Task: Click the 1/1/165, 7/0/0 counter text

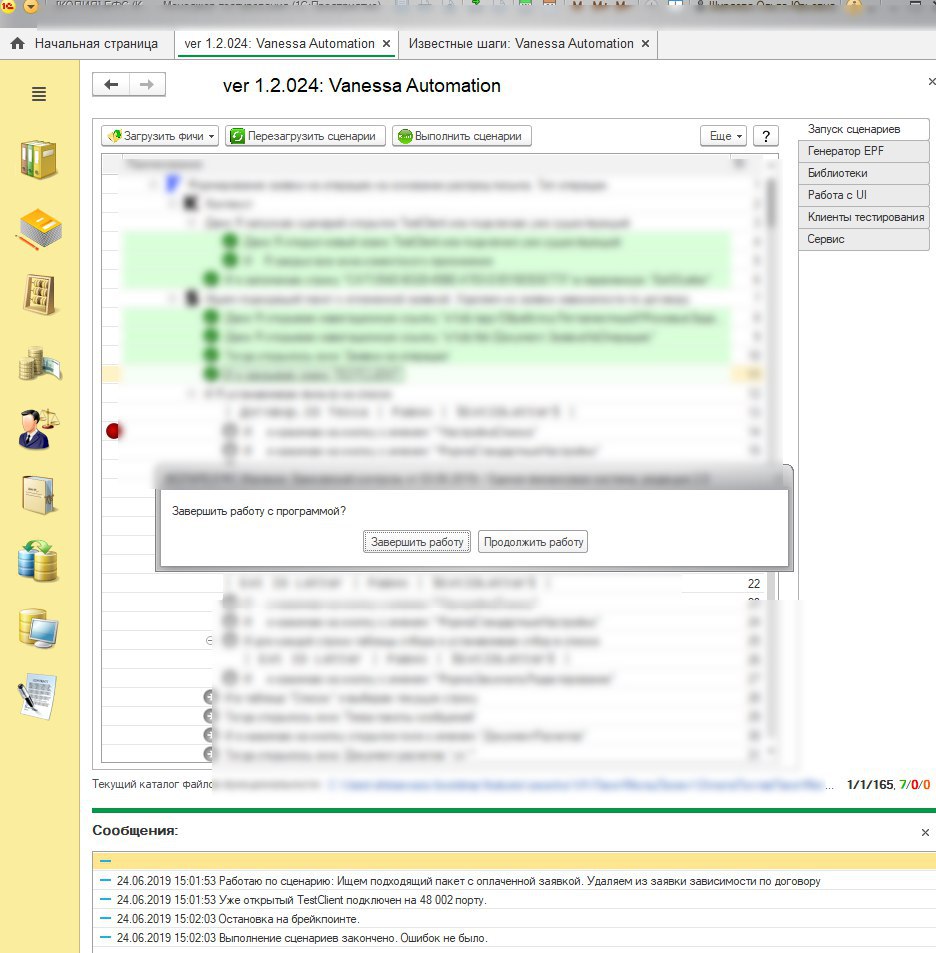Action: [x=888, y=785]
